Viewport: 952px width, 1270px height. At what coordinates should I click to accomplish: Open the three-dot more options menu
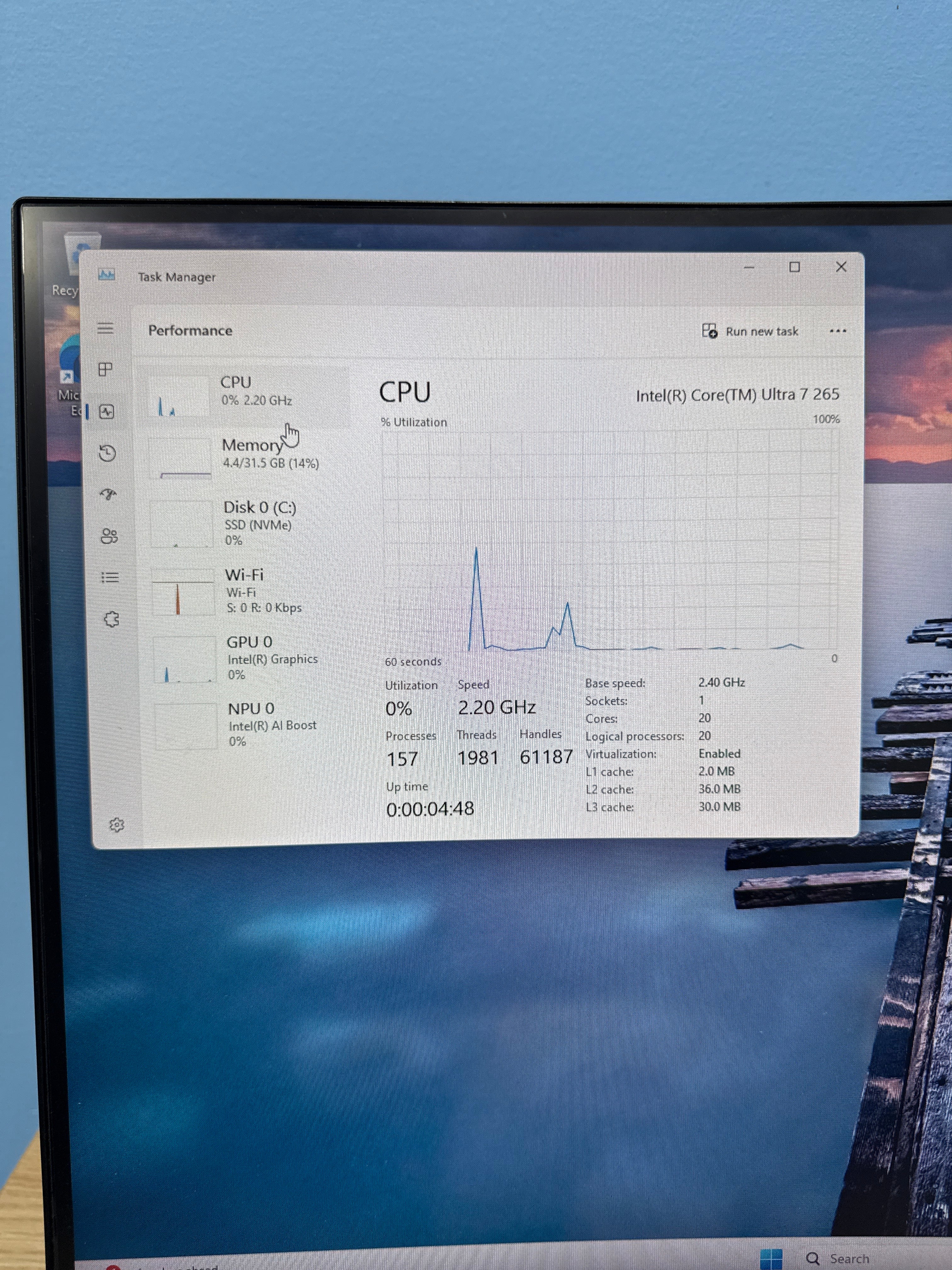click(x=838, y=331)
